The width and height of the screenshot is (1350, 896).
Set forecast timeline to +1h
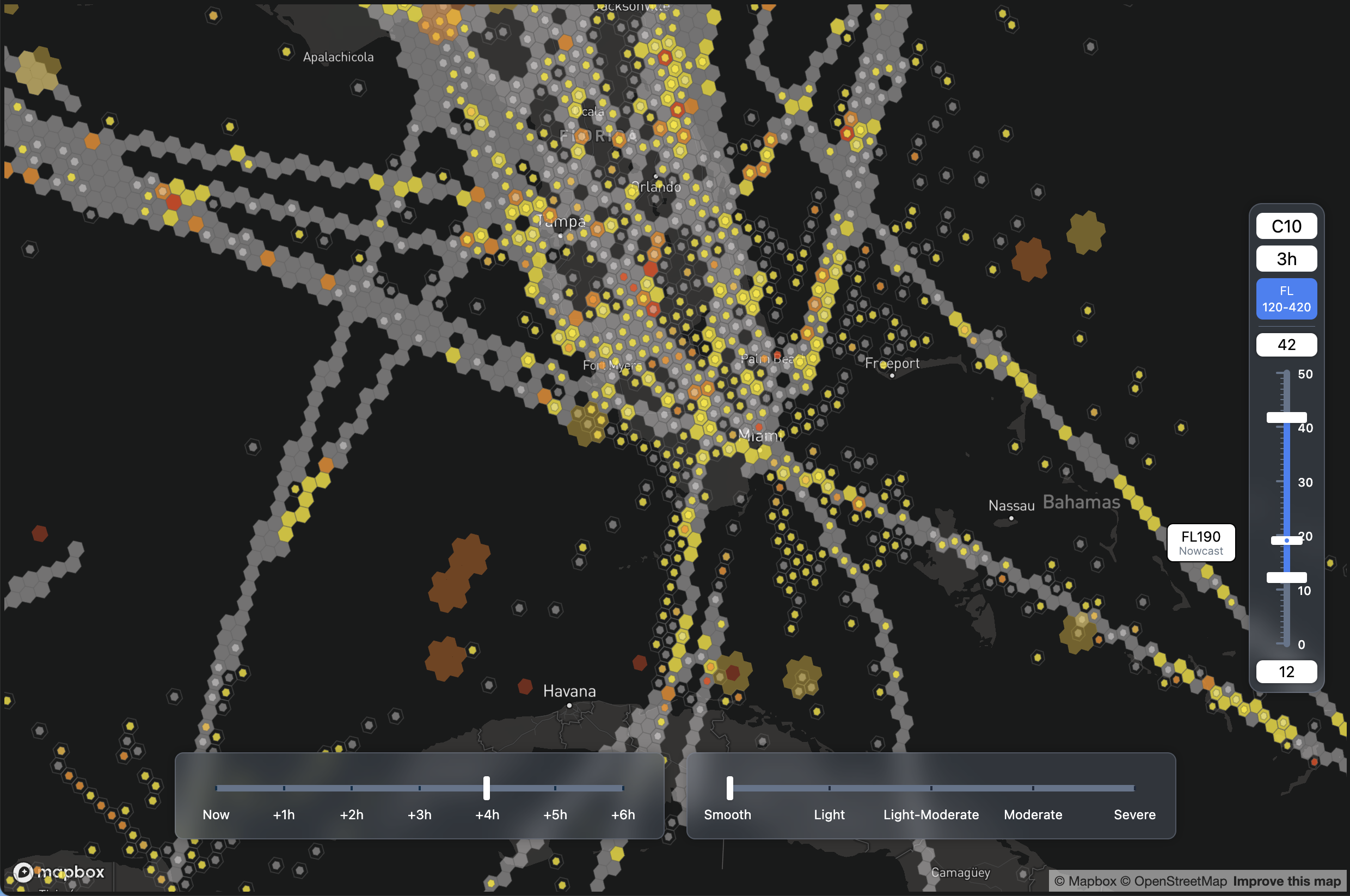284,814
